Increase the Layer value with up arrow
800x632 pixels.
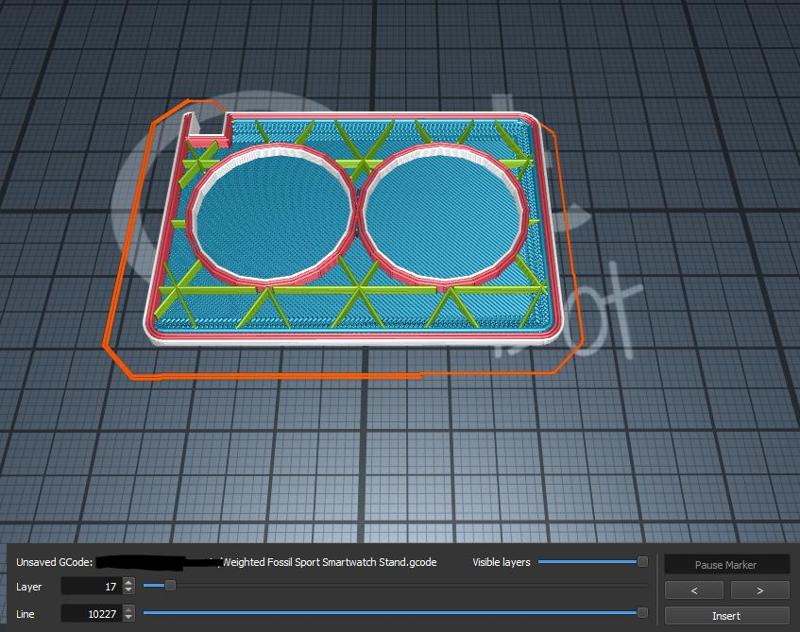coord(128,582)
